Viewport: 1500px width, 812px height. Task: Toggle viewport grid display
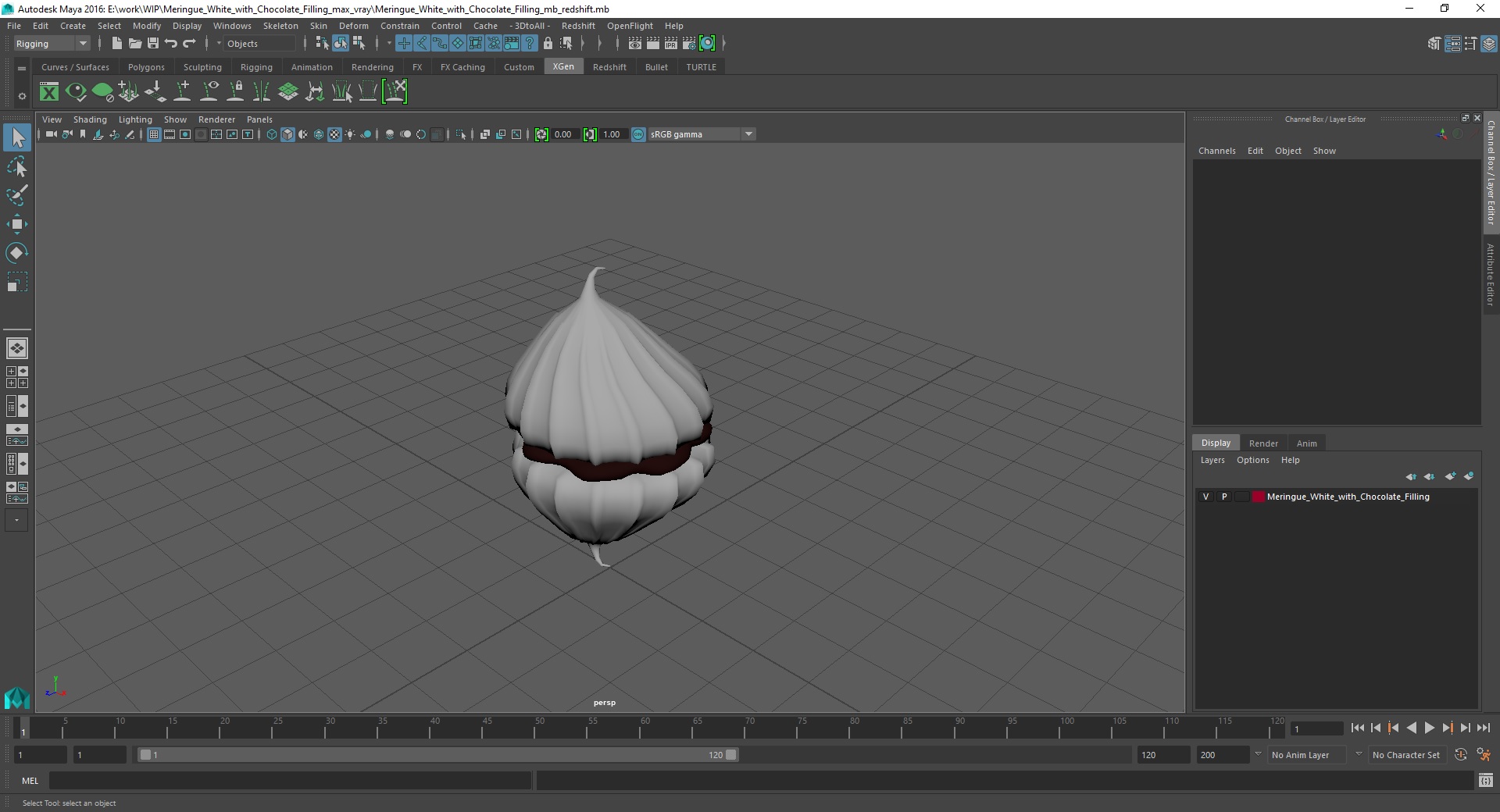tap(154, 134)
